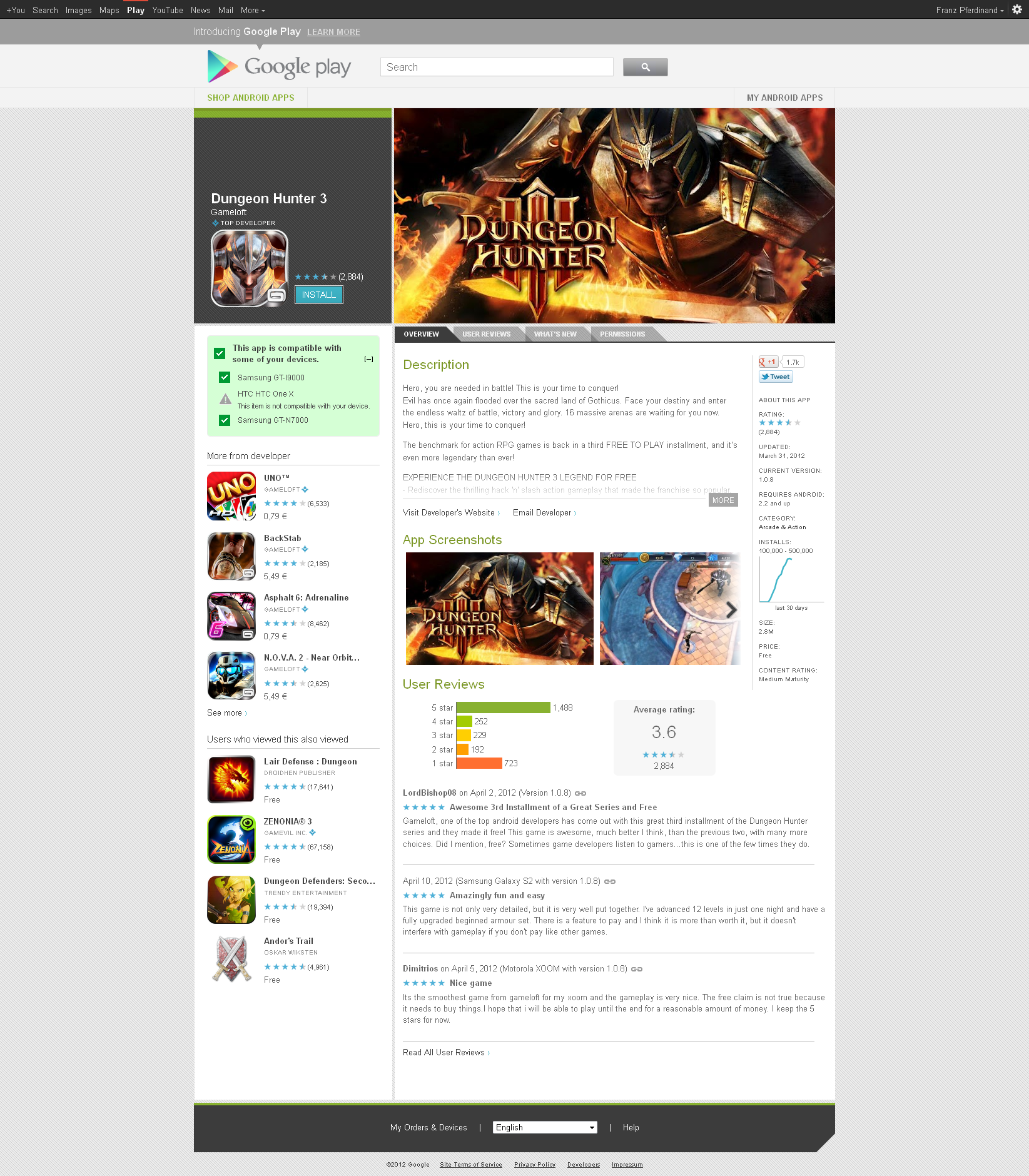The width and height of the screenshot is (1029, 1176).
Task: Open Visit Developer's Website link
Action: coord(451,512)
